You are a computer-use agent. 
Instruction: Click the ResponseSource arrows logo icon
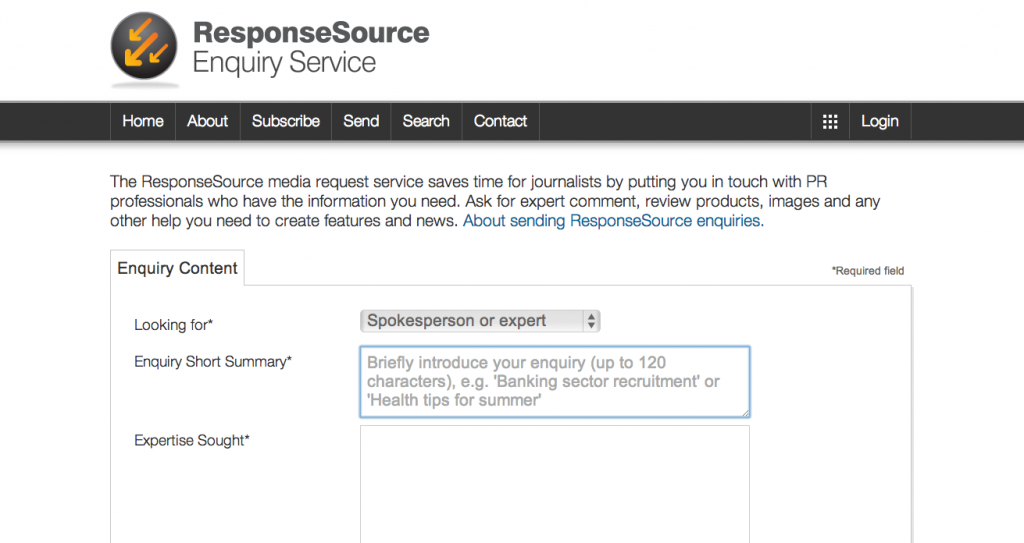(144, 46)
